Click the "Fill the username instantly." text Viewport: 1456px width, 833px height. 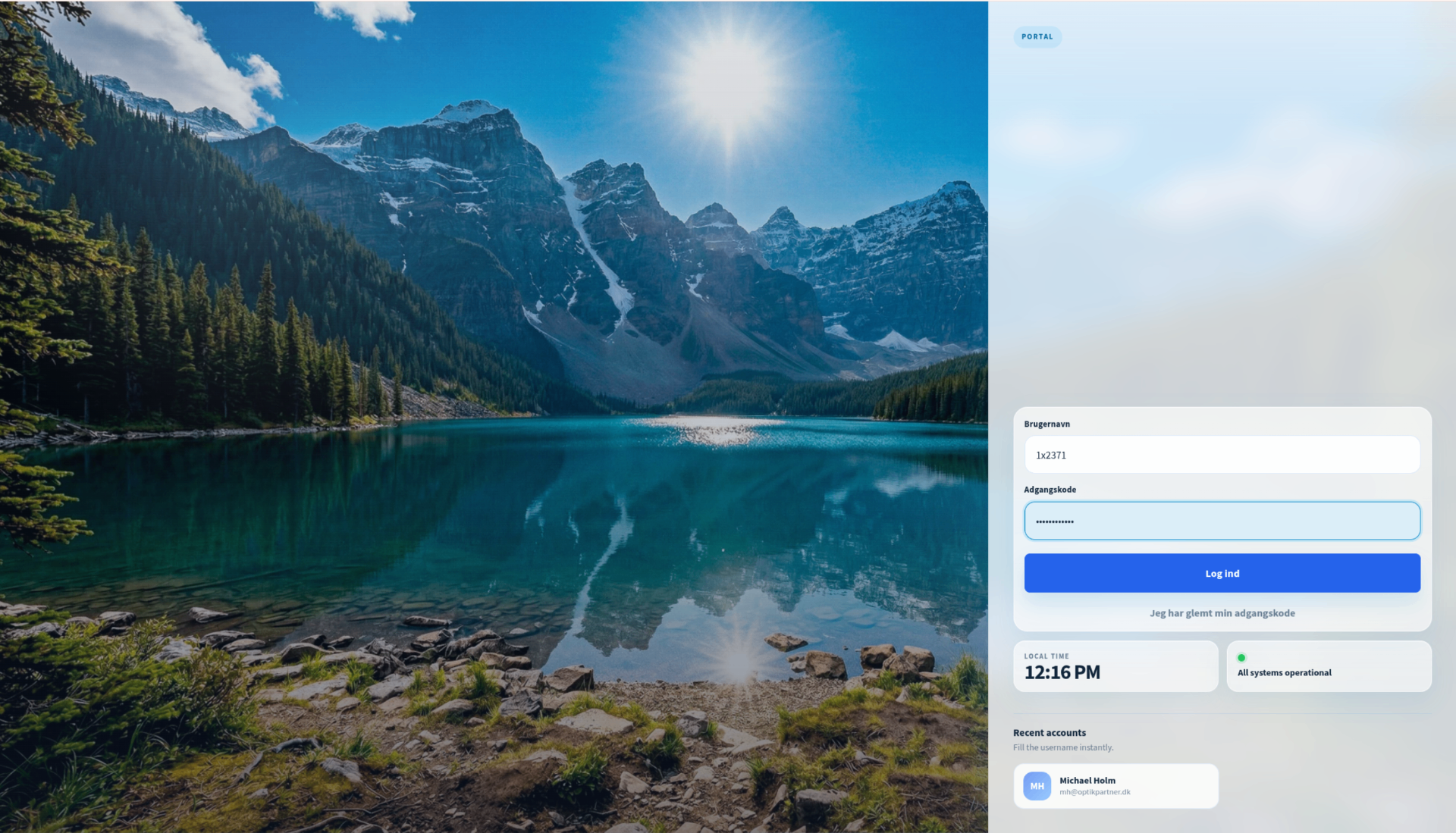pyautogui.click(x=1062, y=747)
